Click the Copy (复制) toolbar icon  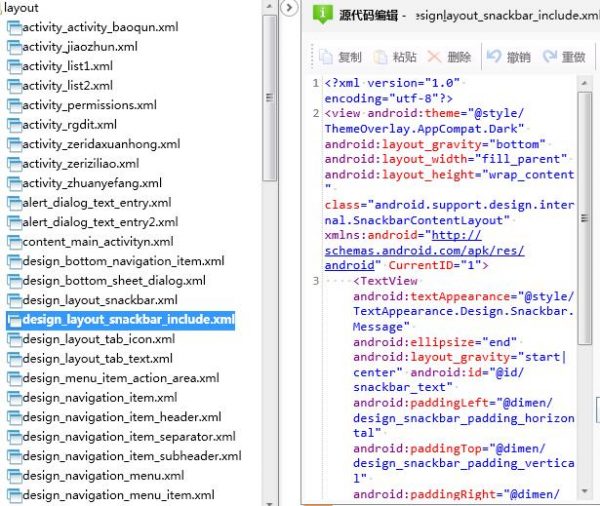326,57
